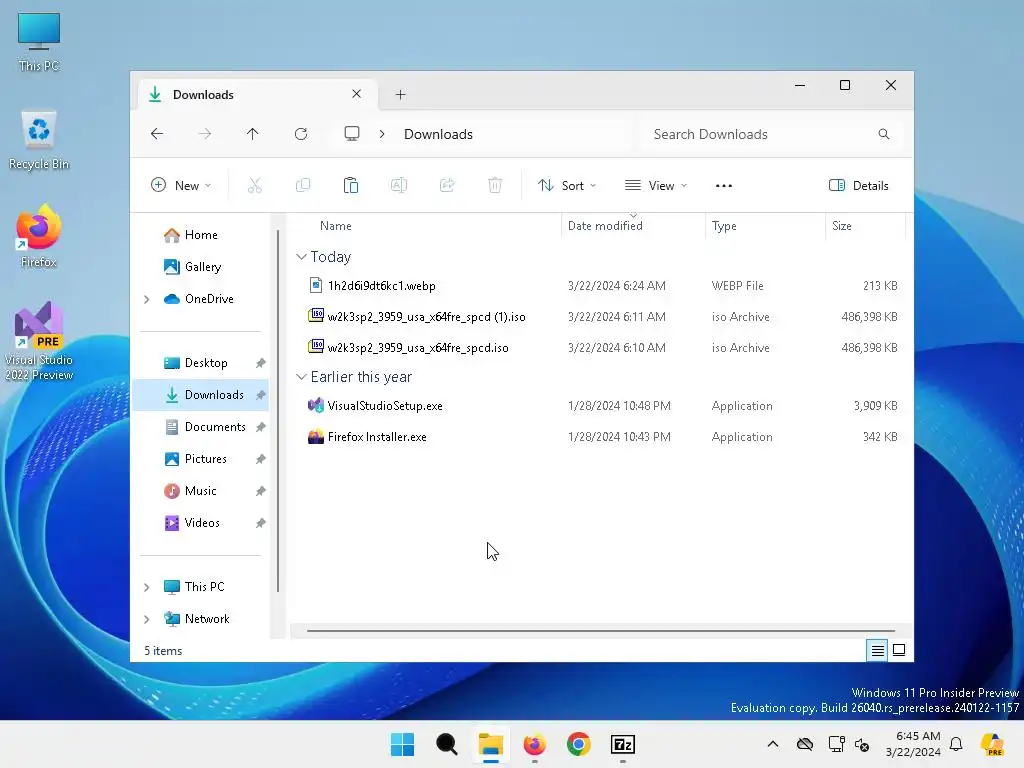This screenshot has height=768, width=1024.
Task: Click the breadcrumb chevron before Downloads
Action: [382, 134]
